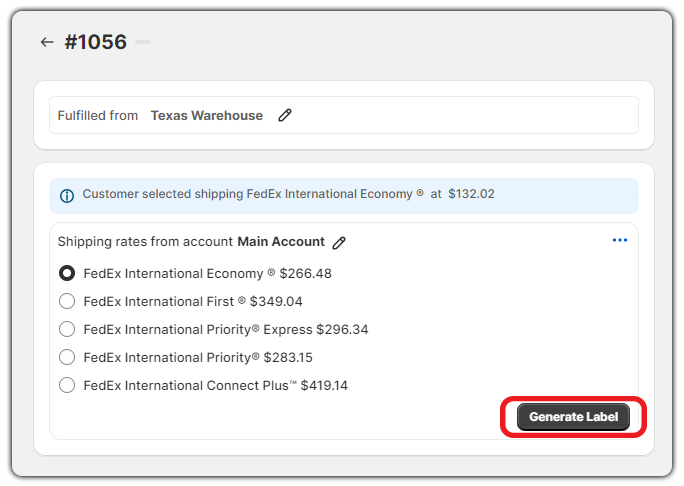Click the #1056 order title
Image resolution: width=684 pixels, height=486 pixels.
[96, 42]
